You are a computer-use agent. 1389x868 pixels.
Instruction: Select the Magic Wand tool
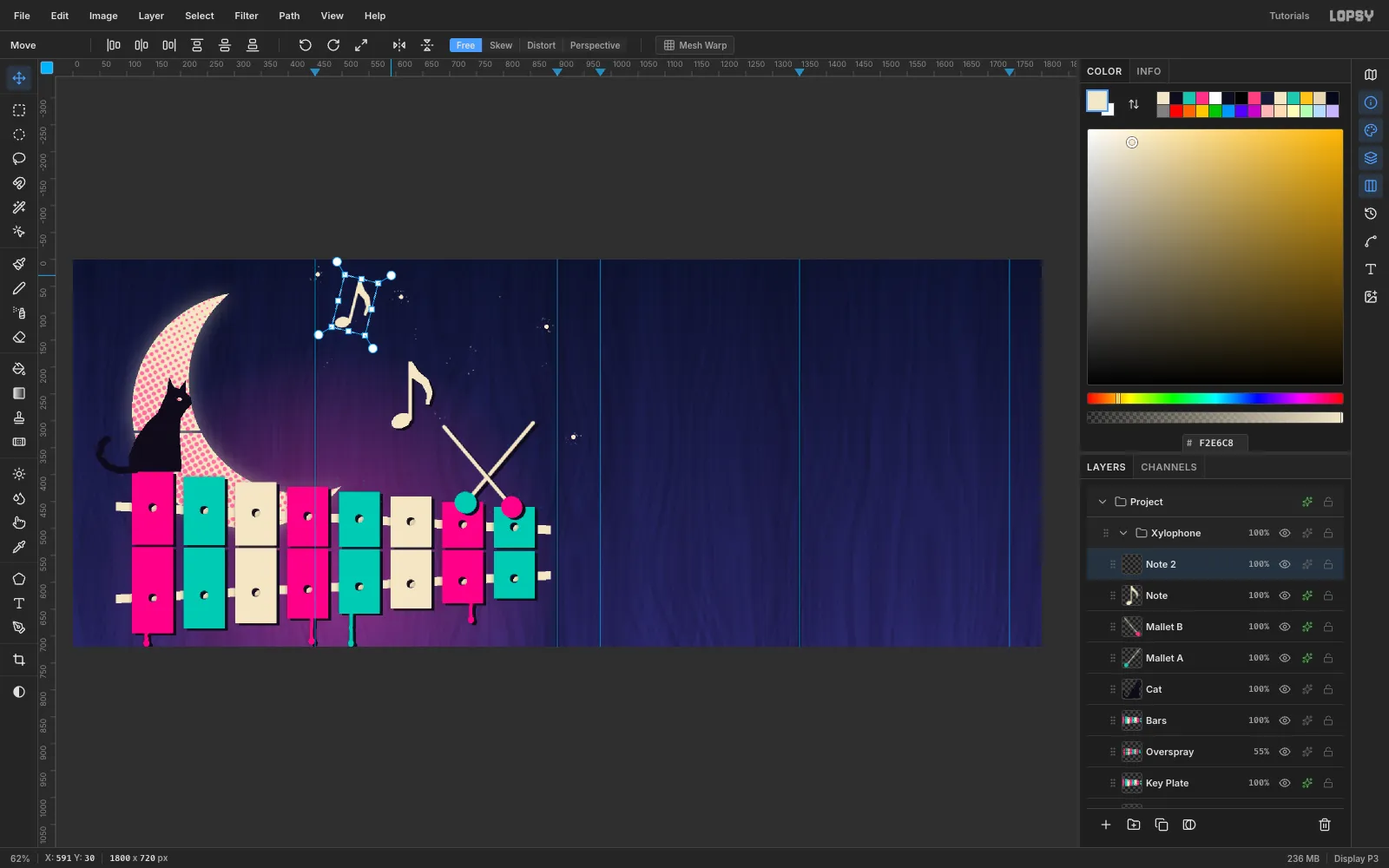[18, 207]
